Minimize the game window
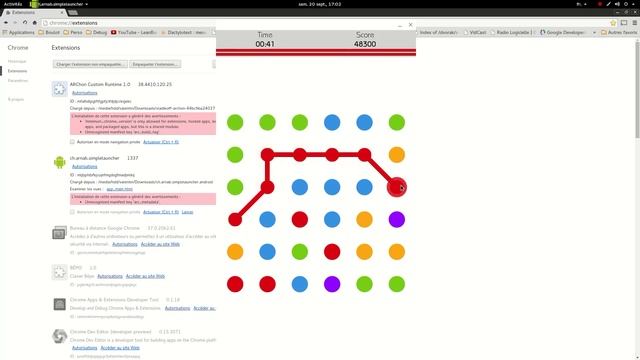Viewport: 640px width, 360px height. pos(400,25)
